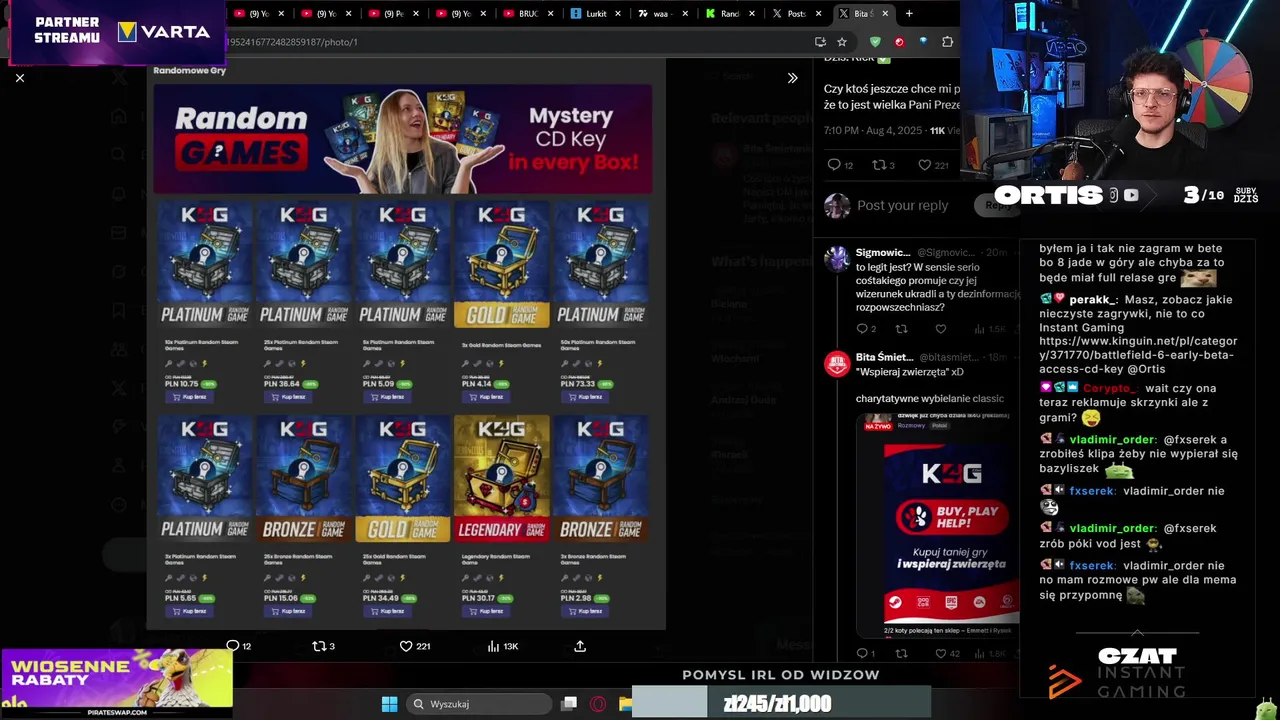1280x720 pixels.
Task: Select the first-row Gold Random Game box
Action: 502,264
